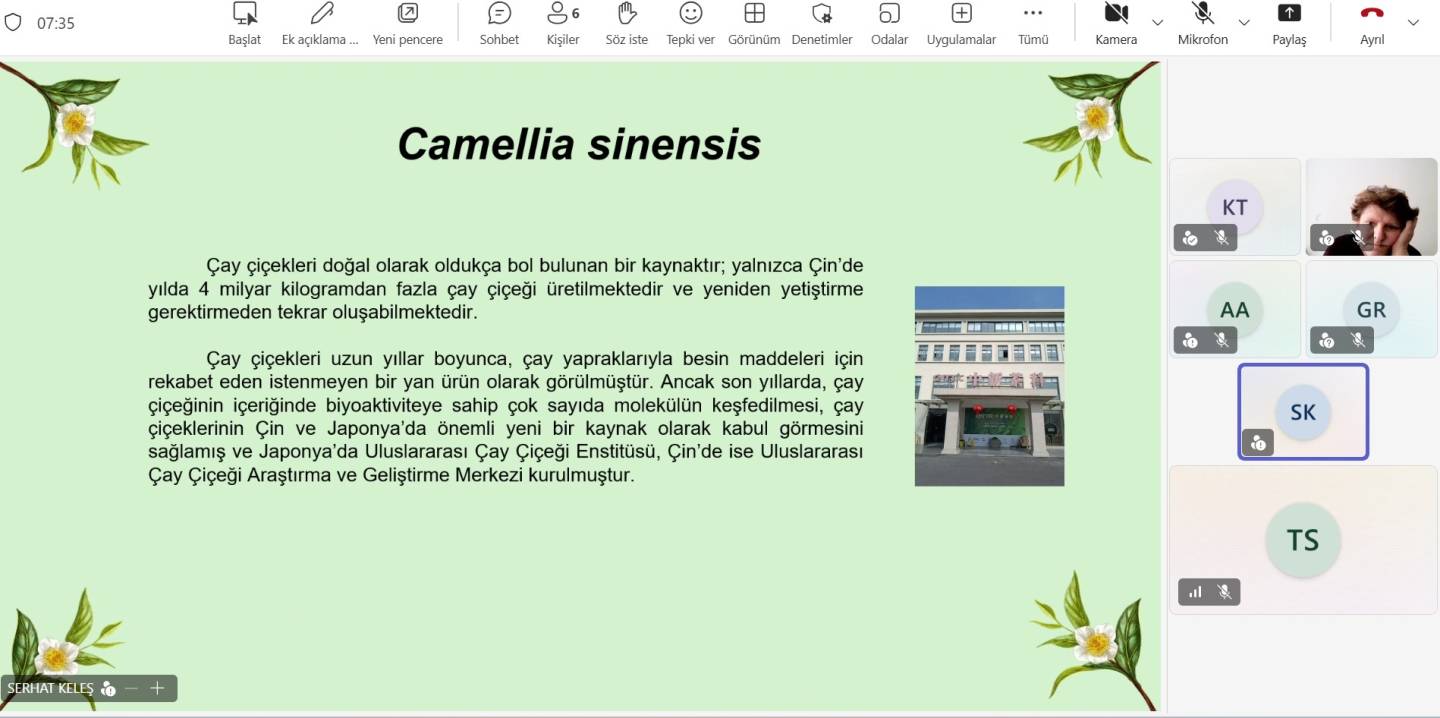
Task: Expand Ayrıl leave options arrow
Action: tap(1413, 22)
